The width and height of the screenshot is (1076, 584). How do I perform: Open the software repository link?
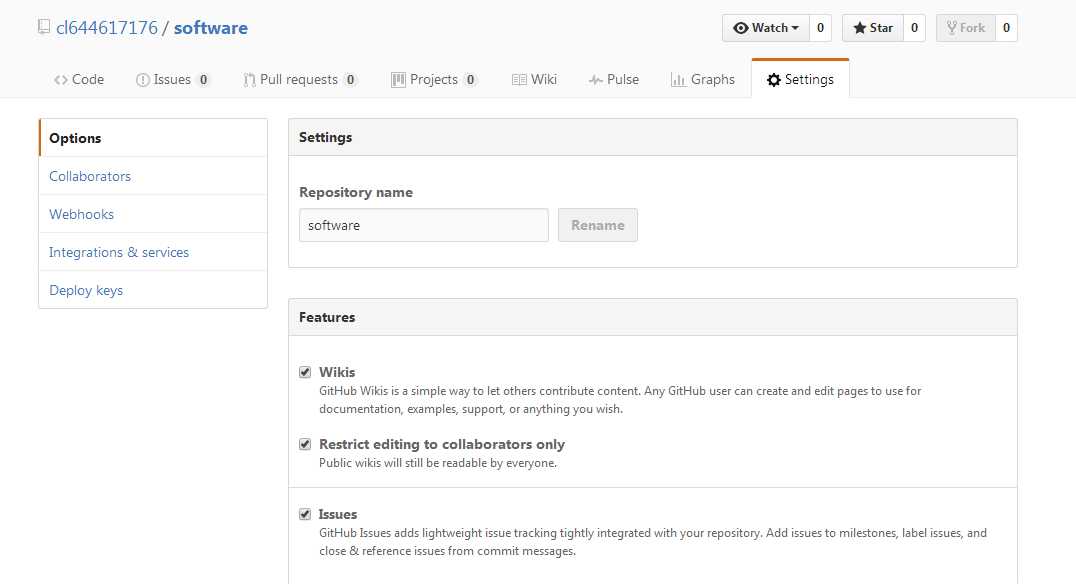(211, 28)
